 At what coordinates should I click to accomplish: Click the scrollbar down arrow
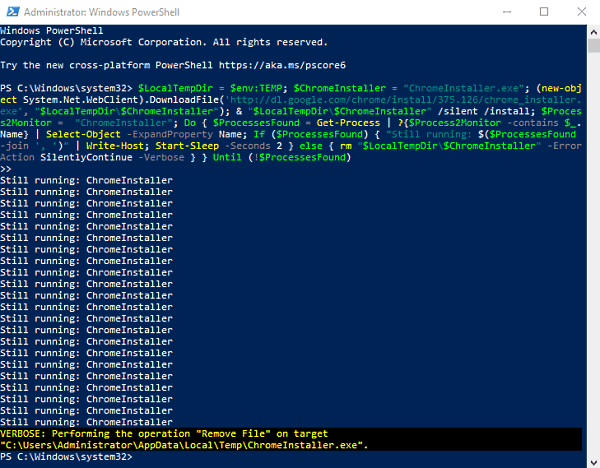592,460
